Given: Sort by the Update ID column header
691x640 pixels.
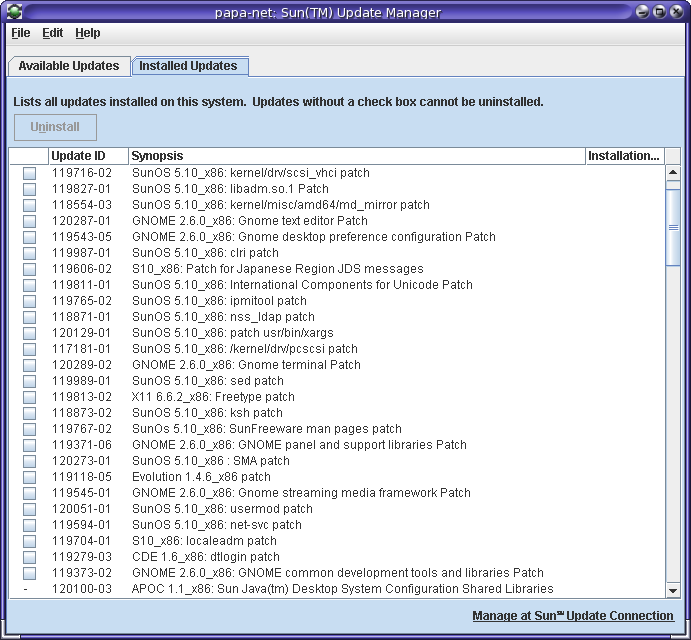Looking at the screenshot, I should [88, 156].
